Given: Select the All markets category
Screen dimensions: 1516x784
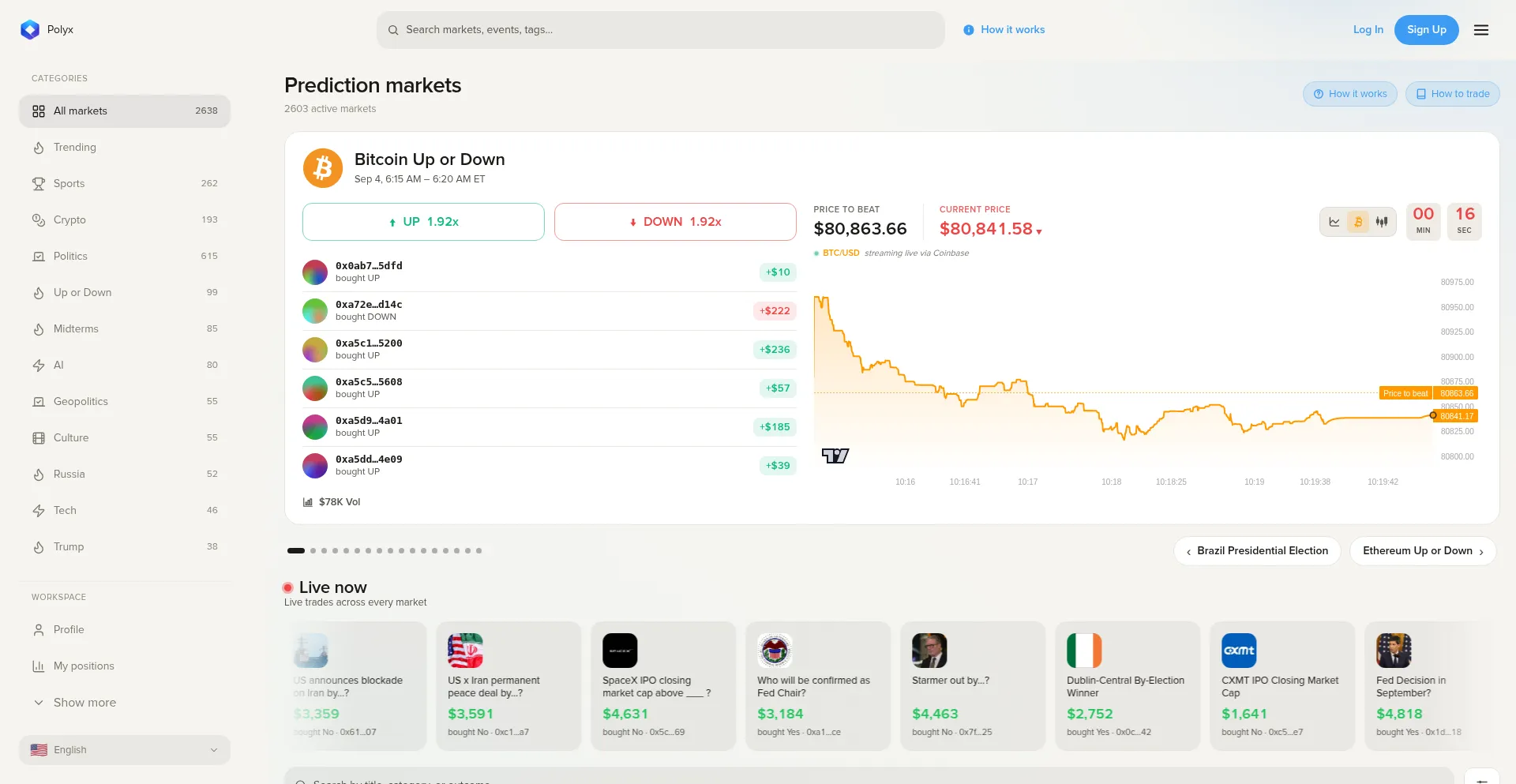Looking at the screenshot, I should point(125,111).
